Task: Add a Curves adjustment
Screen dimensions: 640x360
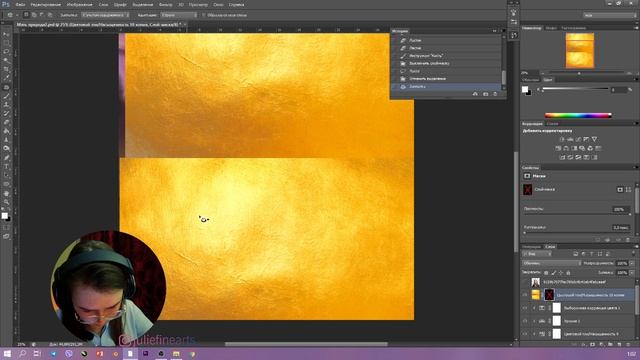Action: (x=578, y=139)
